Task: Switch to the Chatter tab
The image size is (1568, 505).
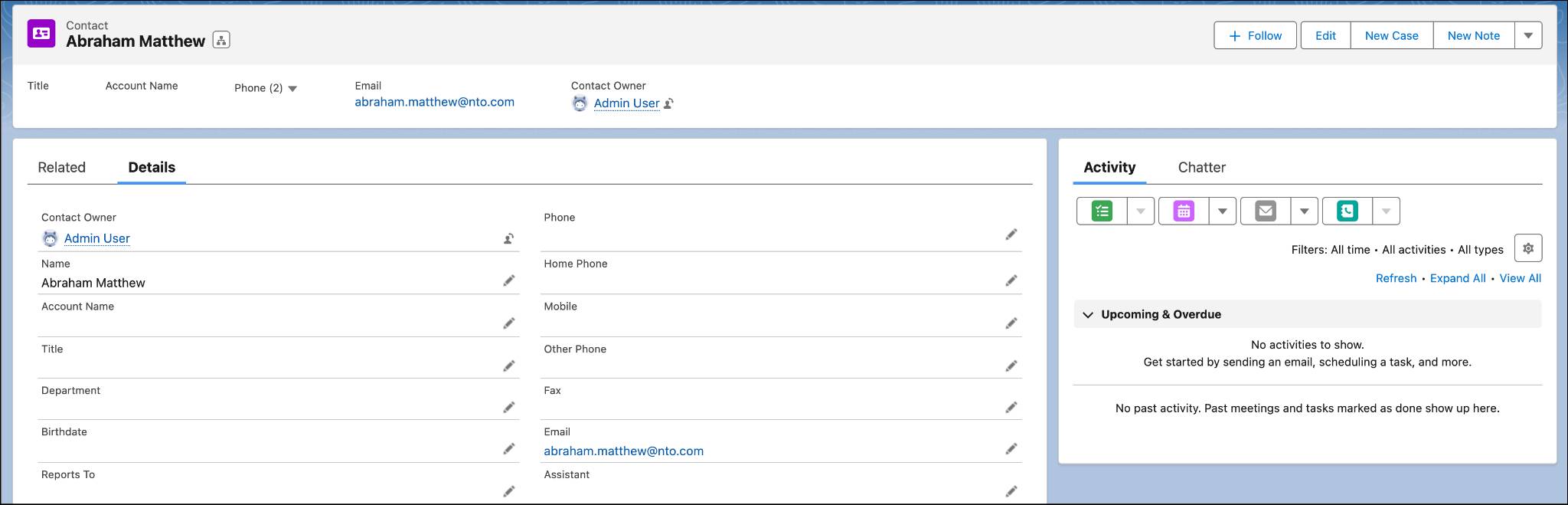Action: click(1201, 167)
